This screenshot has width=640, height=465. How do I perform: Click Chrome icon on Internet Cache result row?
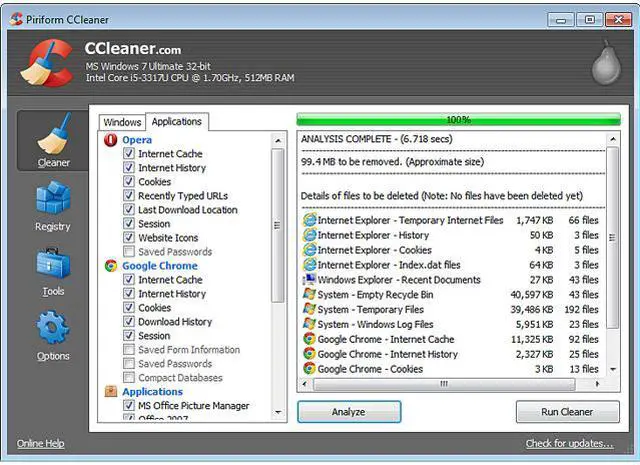(309, 339)
